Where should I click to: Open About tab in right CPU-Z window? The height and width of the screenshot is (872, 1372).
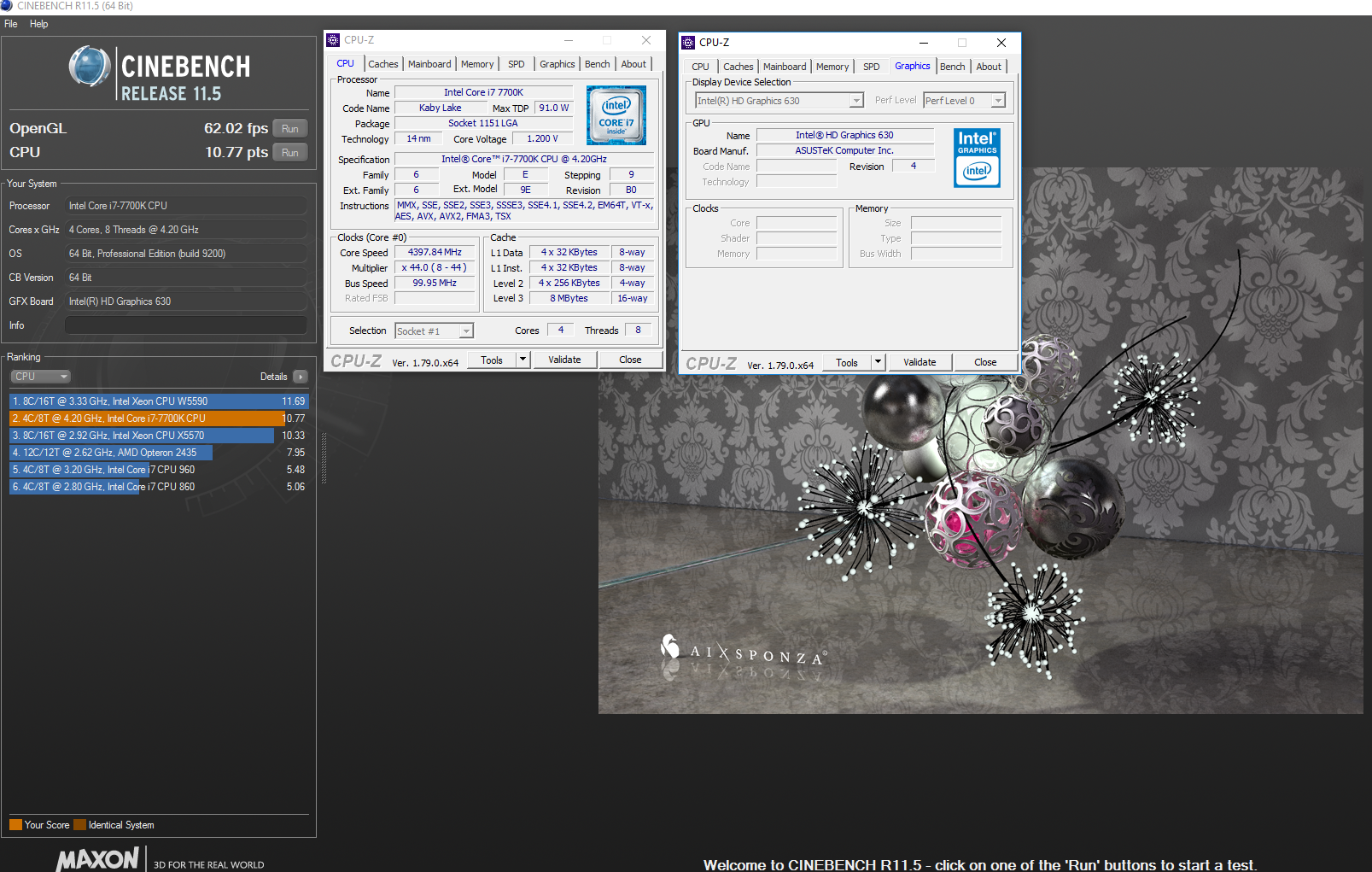click(x=989, y=67)
